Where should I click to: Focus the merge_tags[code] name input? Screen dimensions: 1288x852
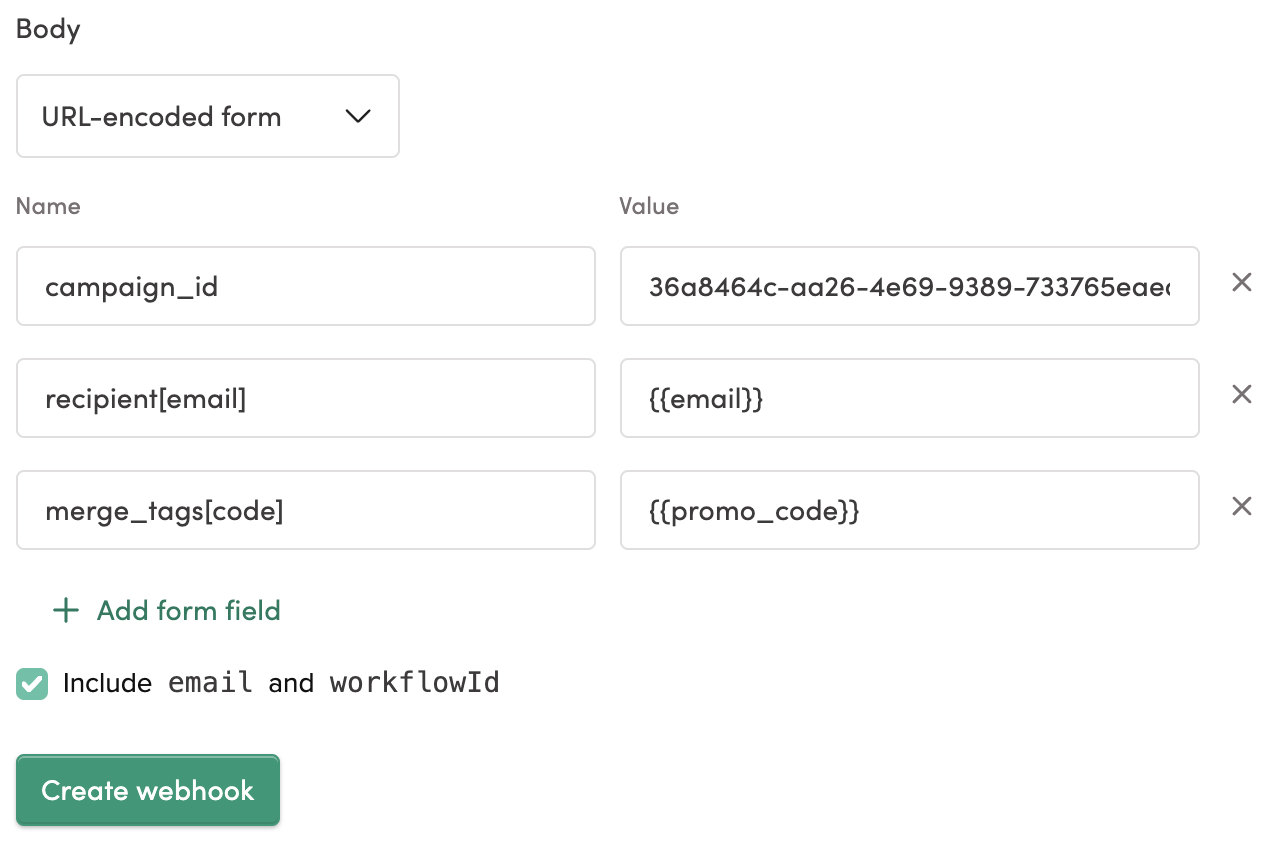[x=306, y=510]
